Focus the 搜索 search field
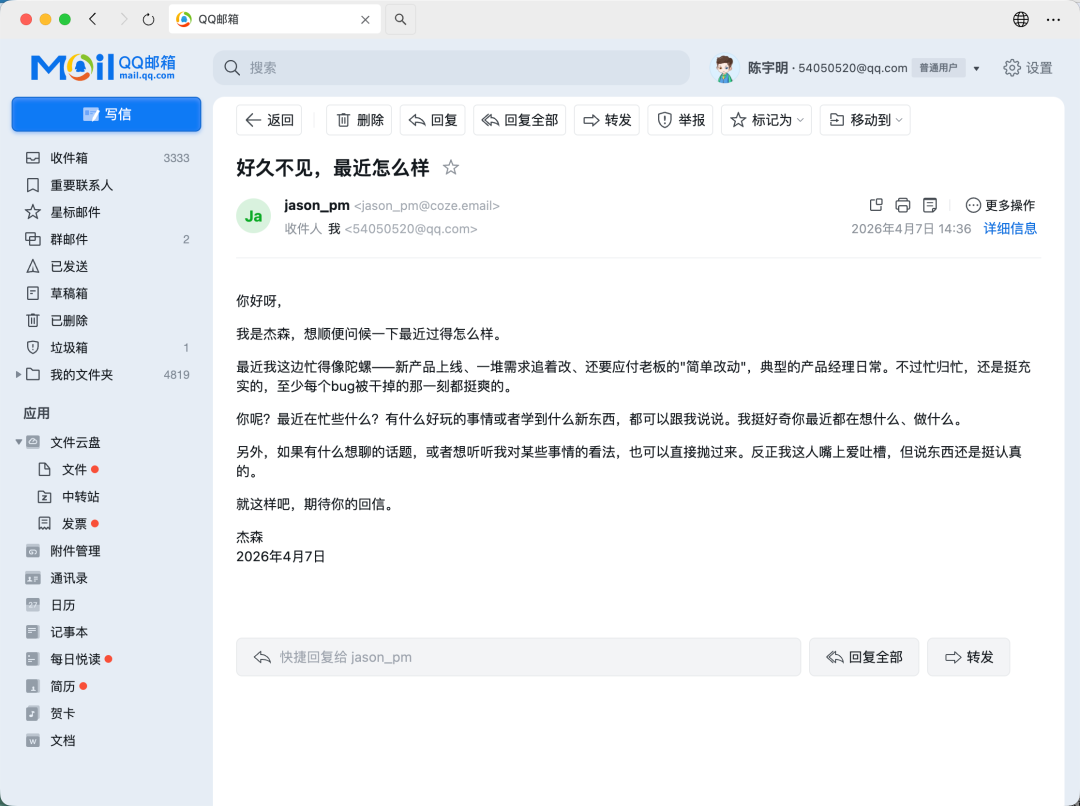The height and width of the screenshot is (806, 1080). [x=451, y=68]
